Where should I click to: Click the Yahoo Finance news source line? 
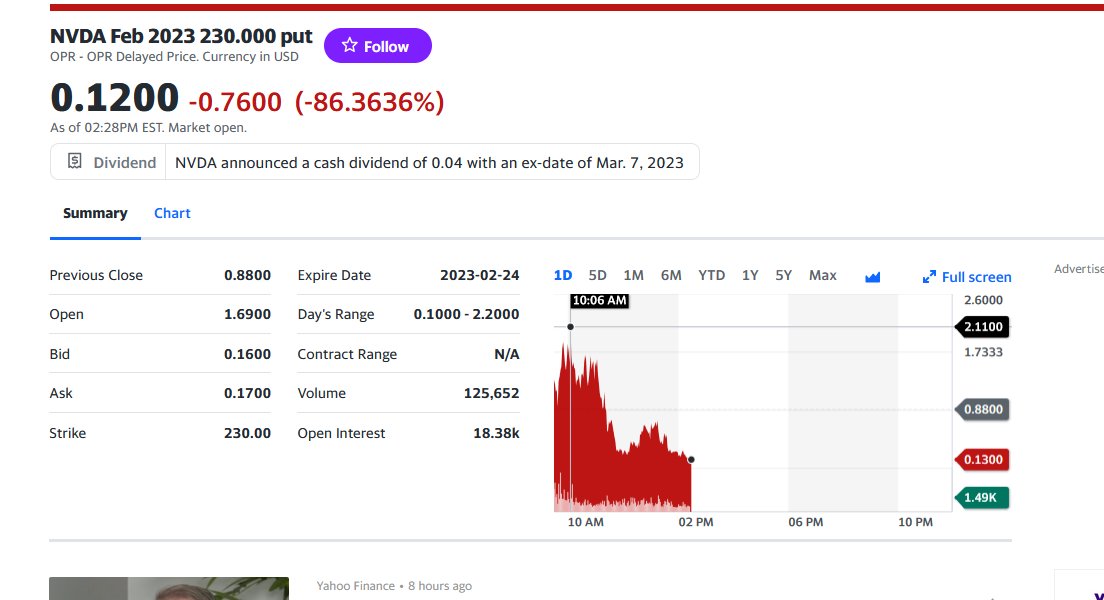(394, 586)
